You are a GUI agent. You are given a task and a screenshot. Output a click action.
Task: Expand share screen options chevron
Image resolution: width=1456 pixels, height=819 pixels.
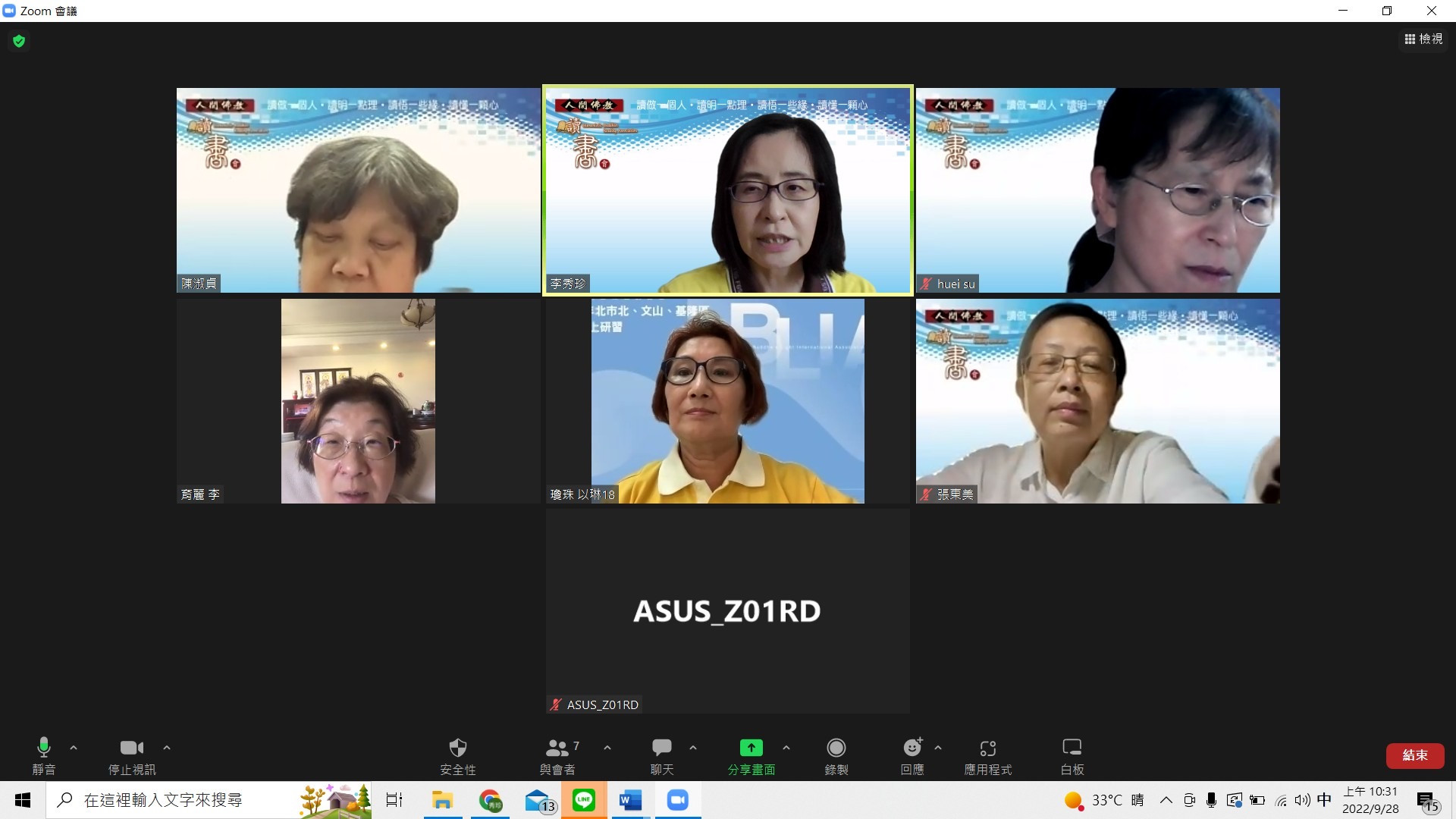[x=786, y=748]
